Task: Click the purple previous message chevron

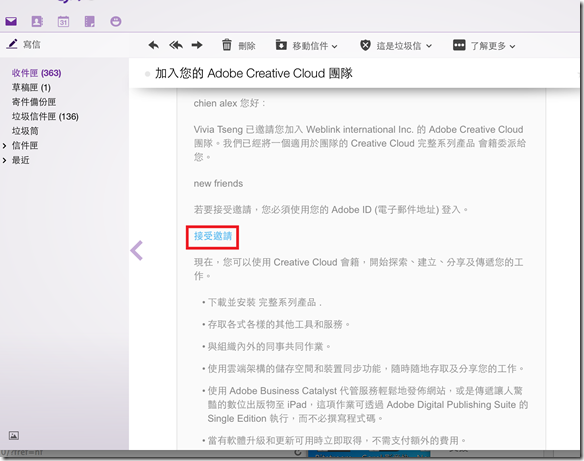Action: coord(137,250)
